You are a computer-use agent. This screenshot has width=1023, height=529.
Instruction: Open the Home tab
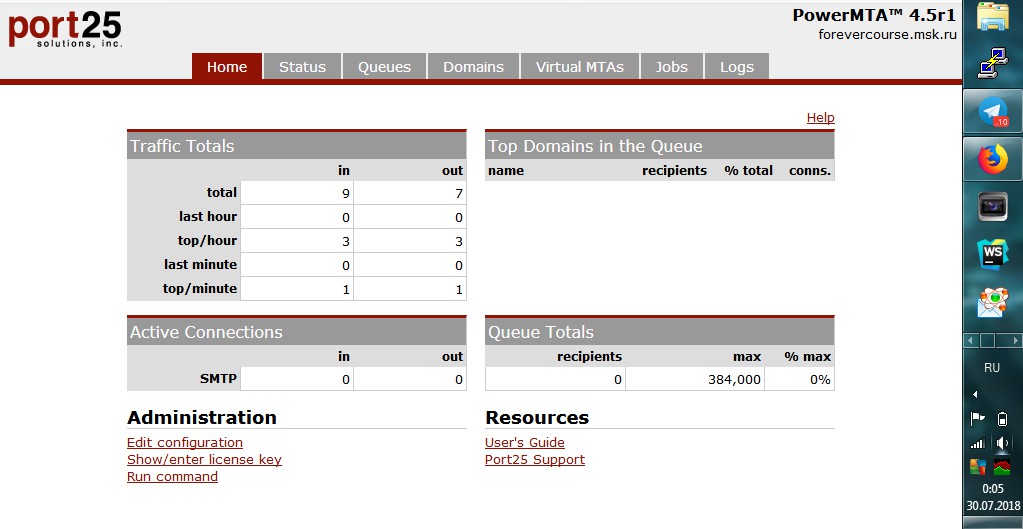click(x=226, y=67)
